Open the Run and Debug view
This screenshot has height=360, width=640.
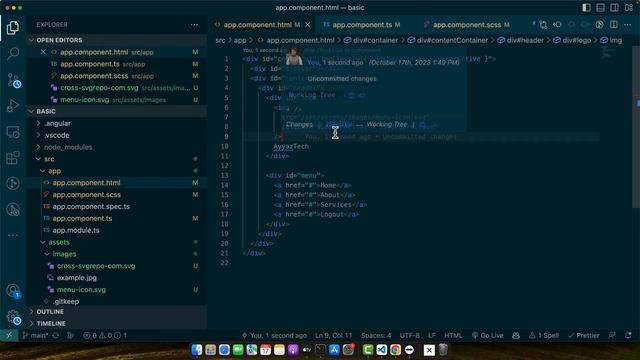coord(13,106)
